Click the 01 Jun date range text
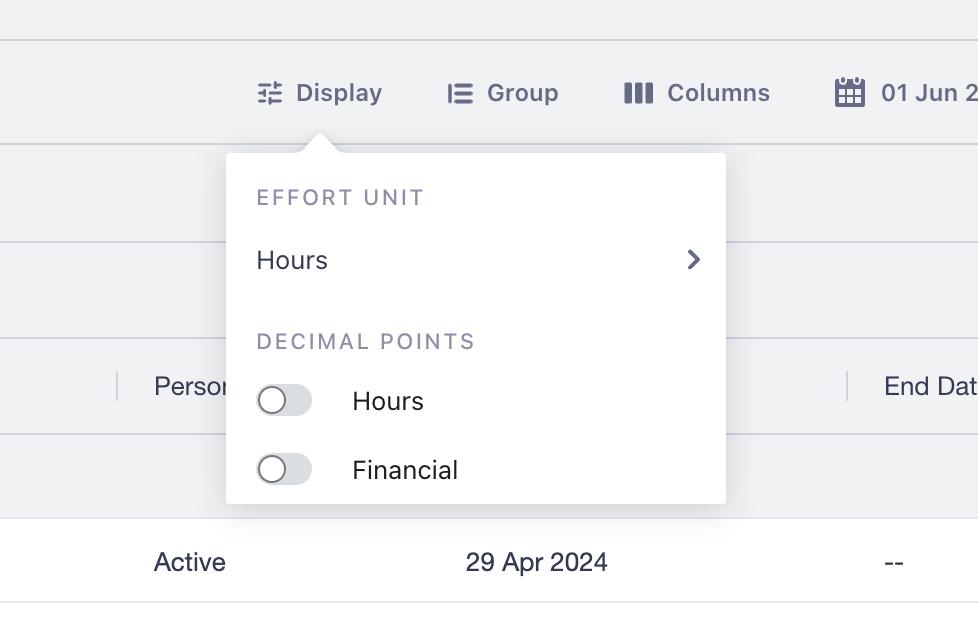The width and height of the screenshot is (978, 634). coord(929,93)
